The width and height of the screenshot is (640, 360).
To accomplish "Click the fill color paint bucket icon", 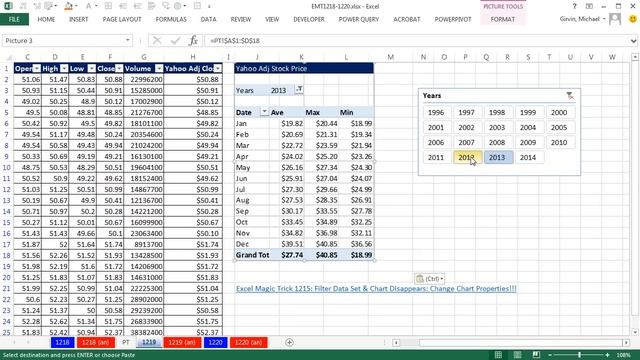I will tap(68, 6).
